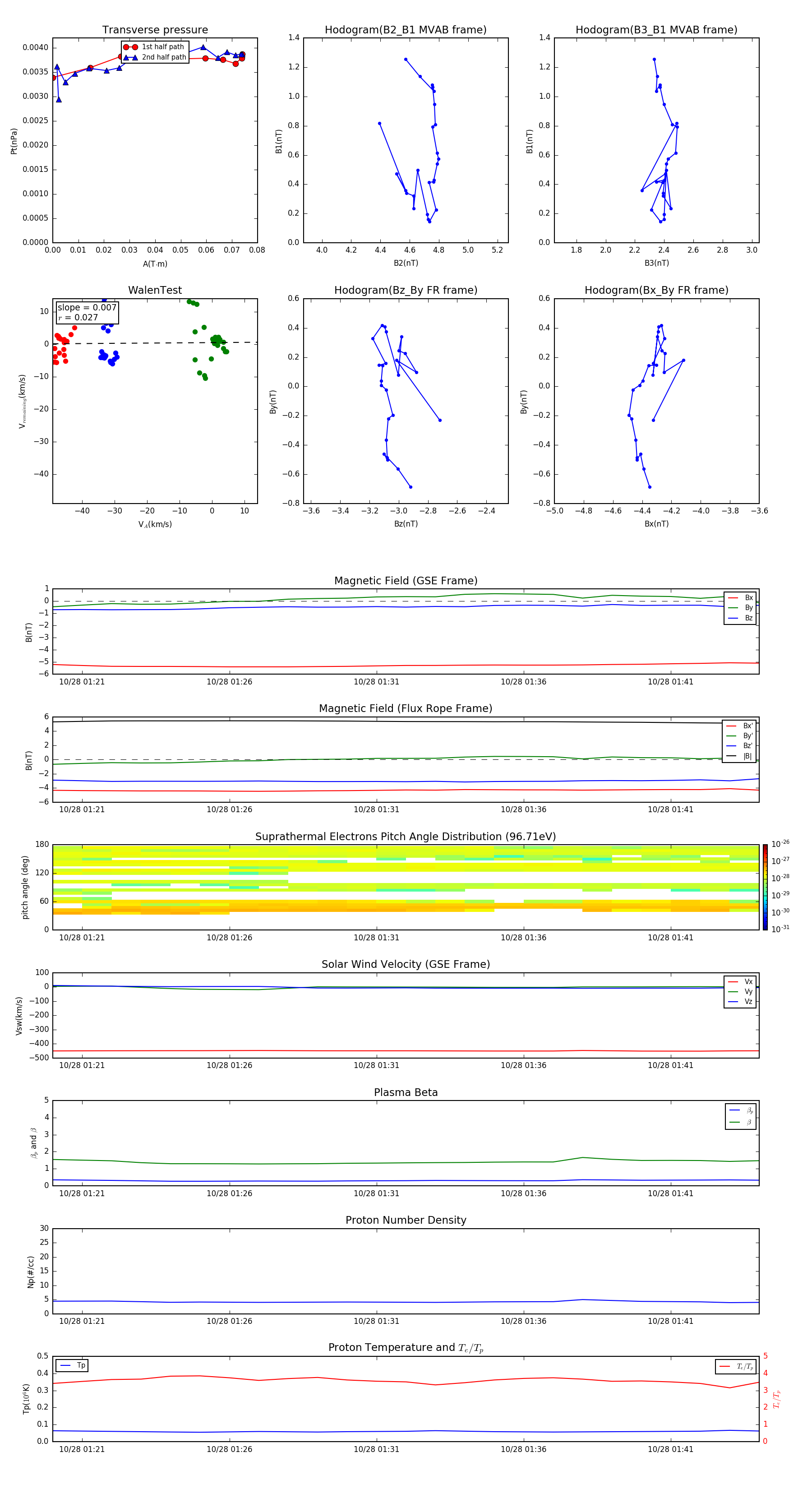Image resolution: width=812 pixels, height=1489 pixels.
Task: Click the '10/28 01:36' tick under solar wind velocity
Action: [524, 1065]
